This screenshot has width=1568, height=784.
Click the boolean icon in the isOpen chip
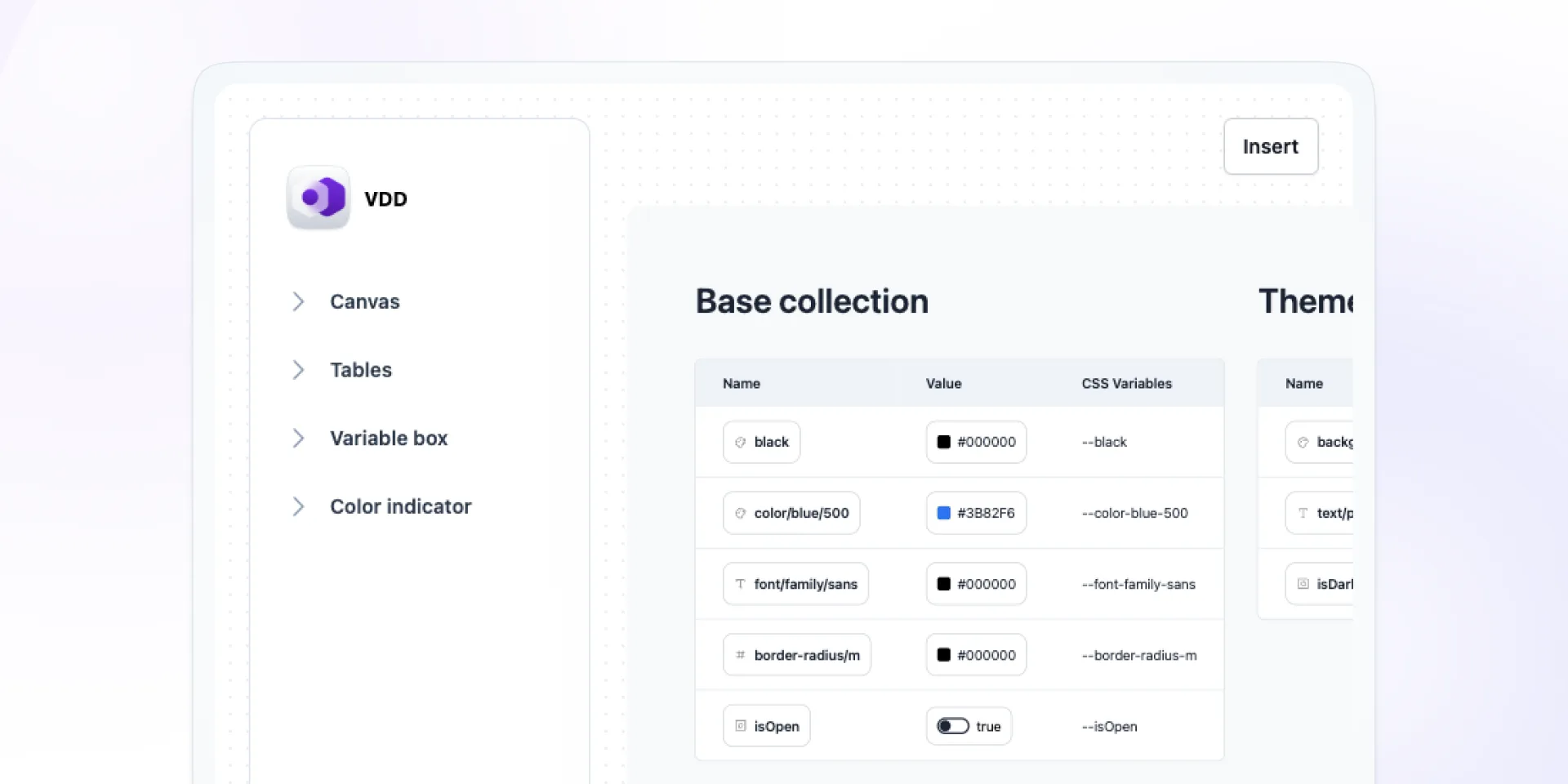tap(740, 725)
